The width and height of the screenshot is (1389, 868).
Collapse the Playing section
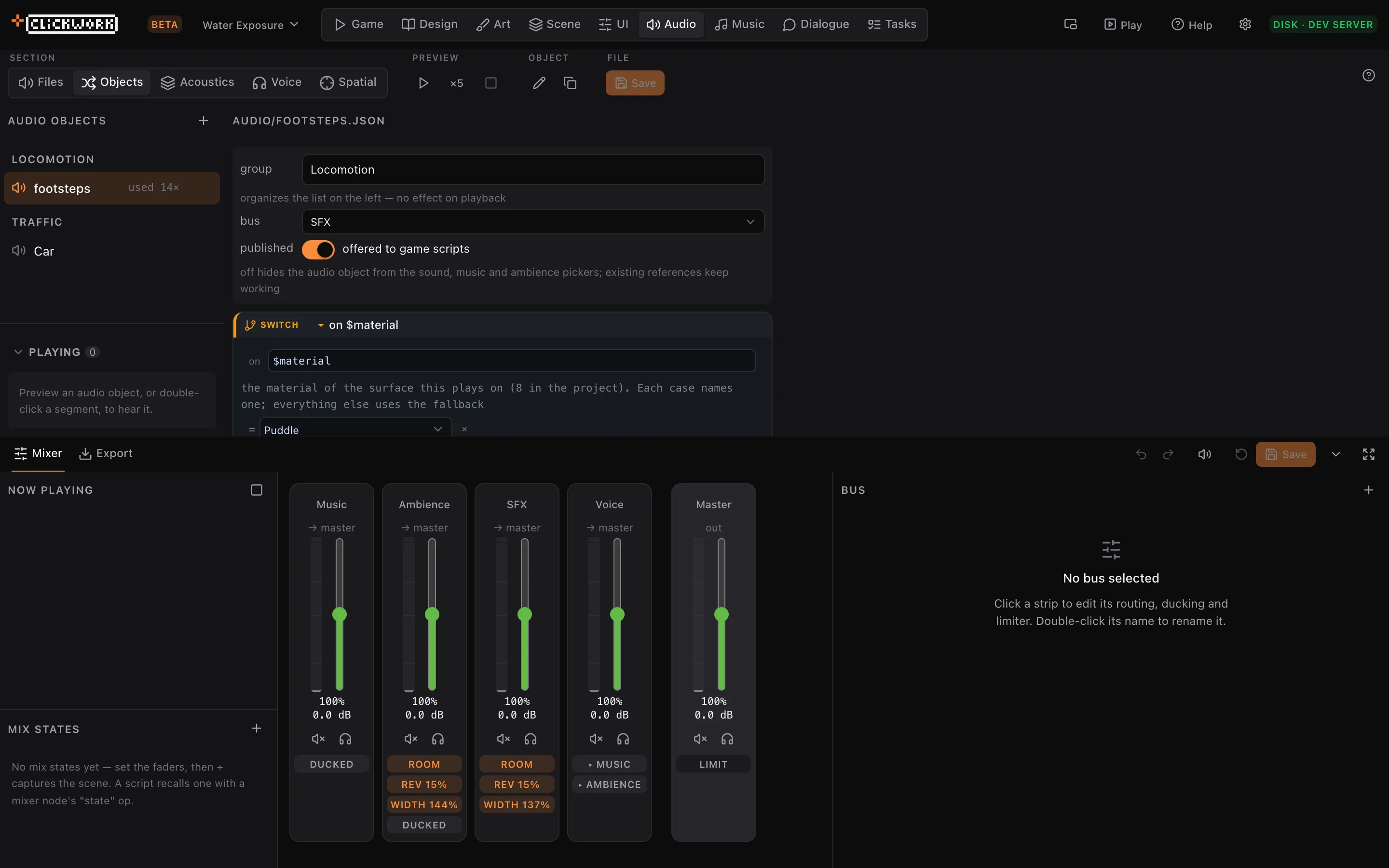pyautogui.click(x=18, y=352)
